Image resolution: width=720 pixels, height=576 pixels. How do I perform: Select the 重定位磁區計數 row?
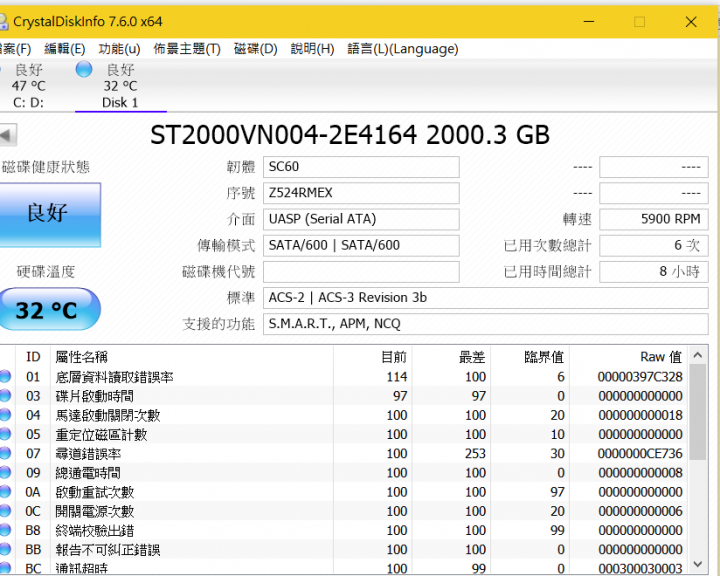(343, 434)
